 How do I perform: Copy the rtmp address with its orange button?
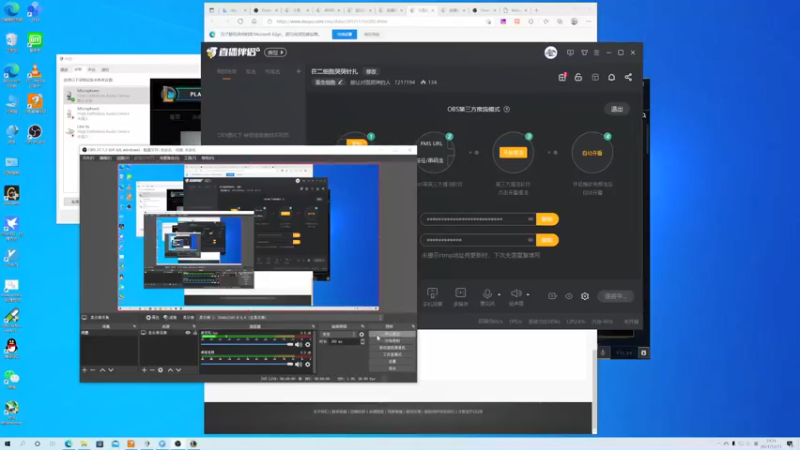pyautogui.click(x=547, y=219)
